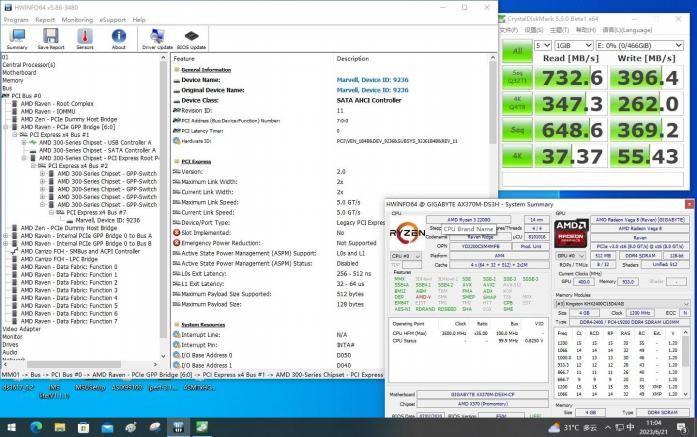Open the Report menu
The height and width of the screenshot is (437, 697).
point(45,19)
